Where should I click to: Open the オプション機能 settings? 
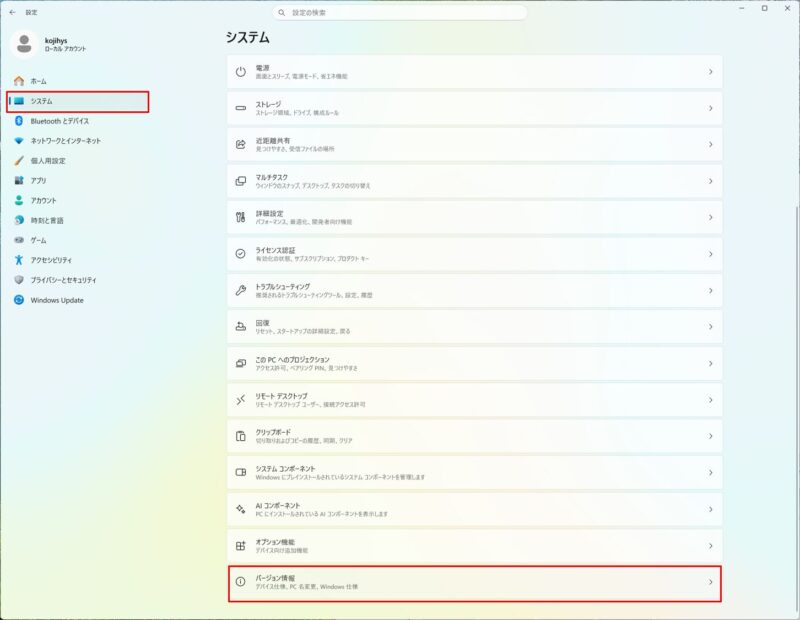click(x=474, y=546)
